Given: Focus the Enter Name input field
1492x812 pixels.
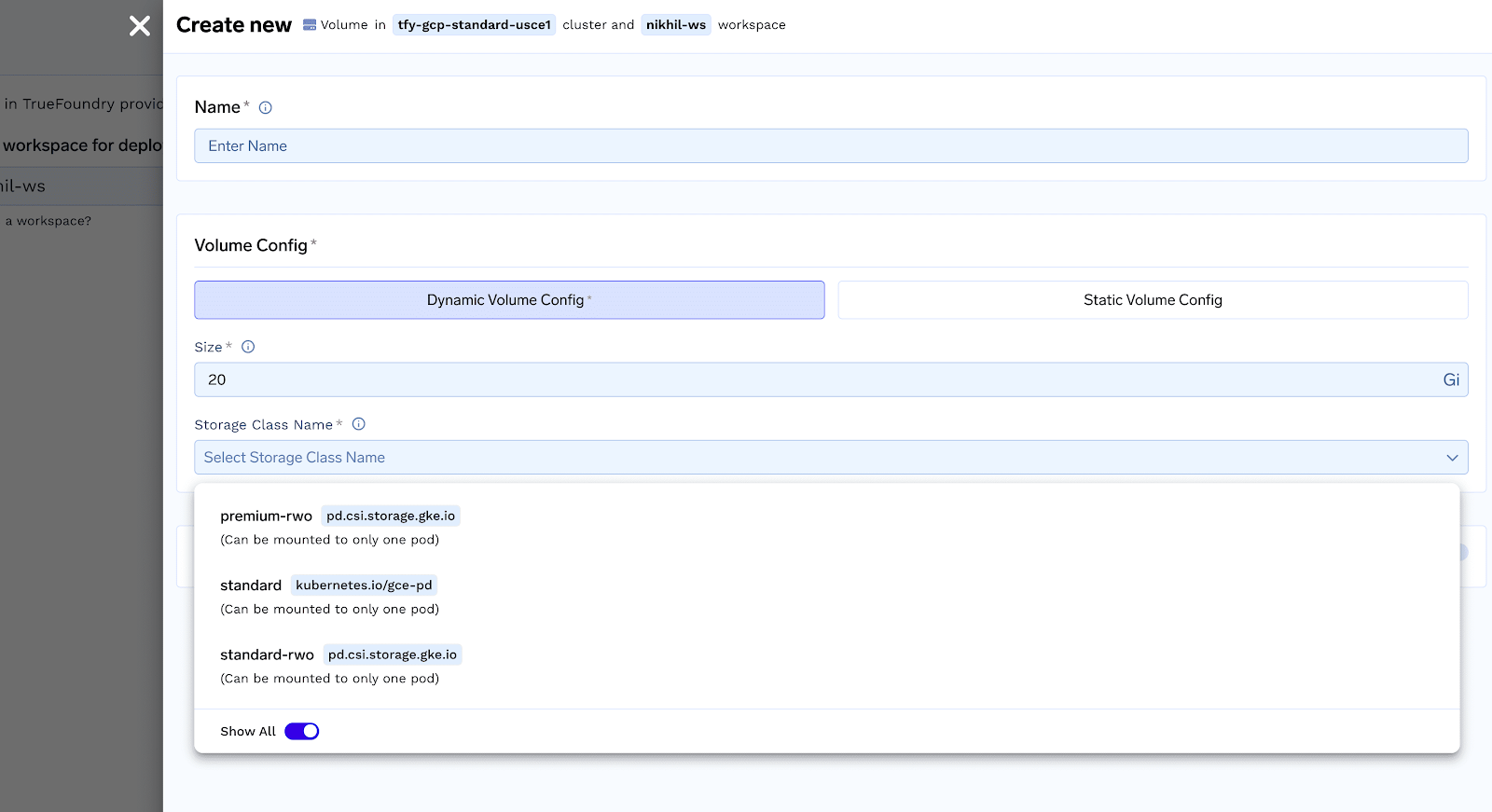Looking at the screenshot, I should (831, 145).
